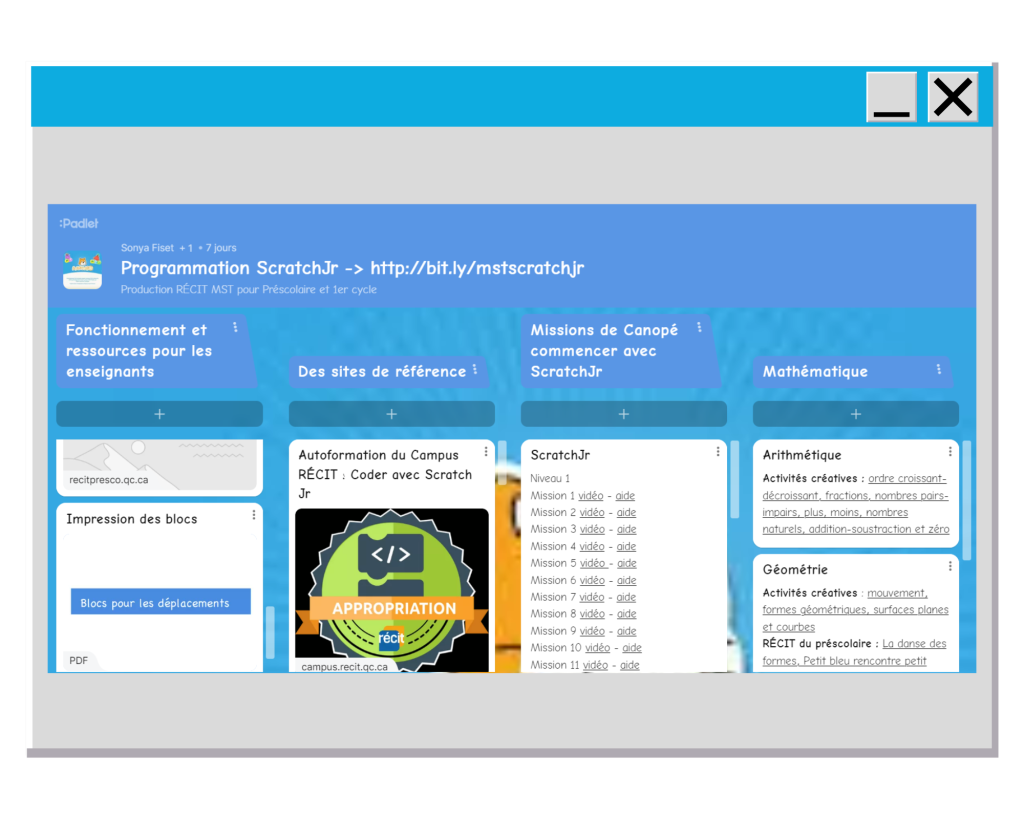
Task: Add a post to the Mathématique column
Action: [856, 414]
